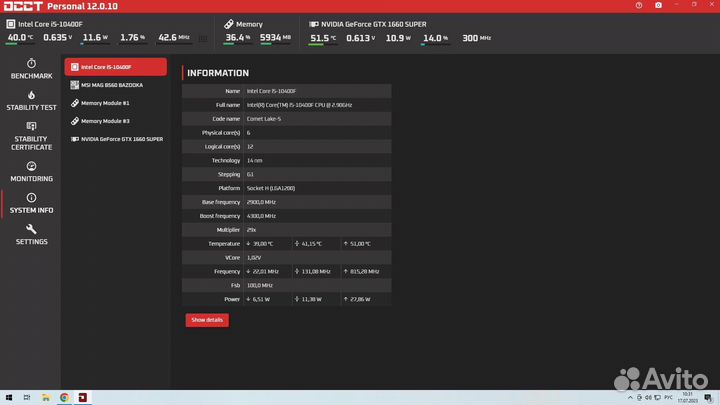Select the System Info section

(31, 203)
